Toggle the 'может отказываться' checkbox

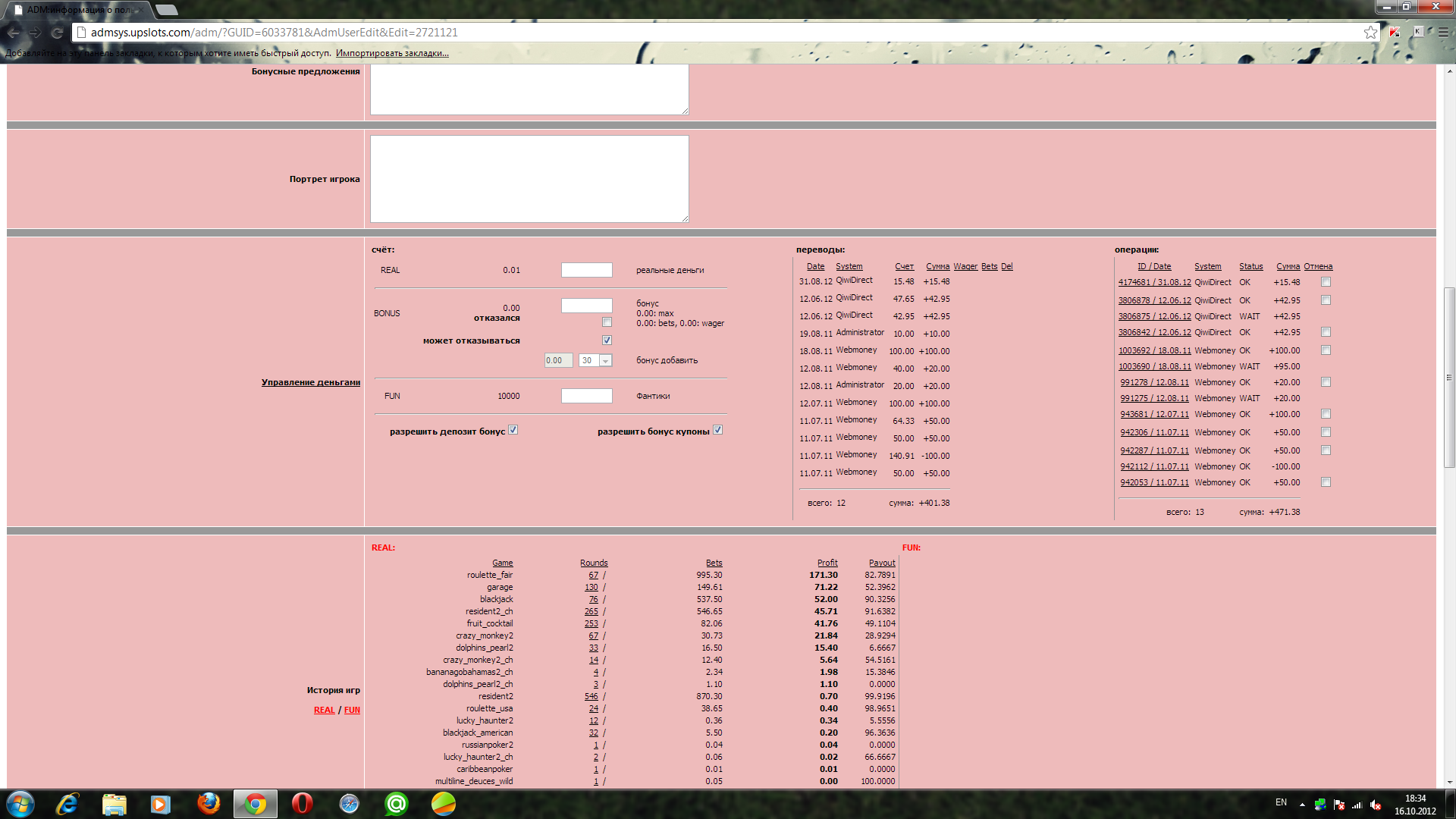607,340
